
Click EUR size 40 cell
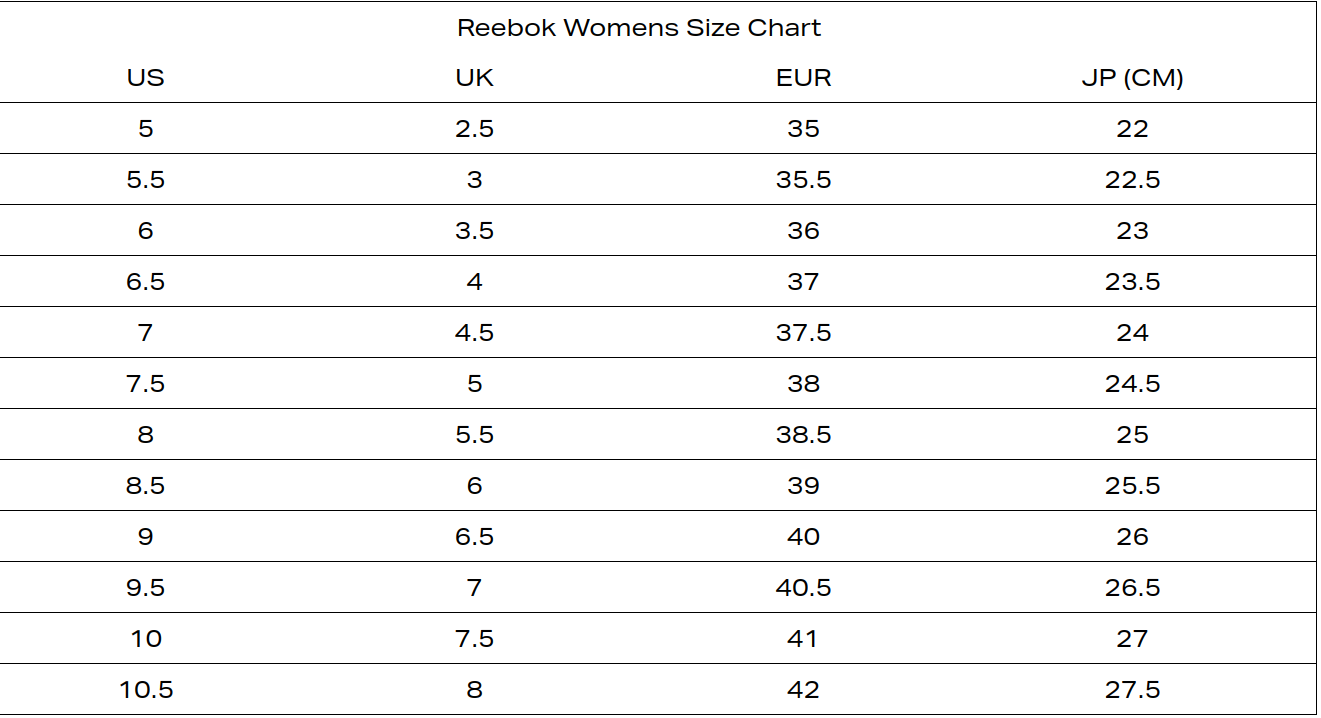pos(803,537)
